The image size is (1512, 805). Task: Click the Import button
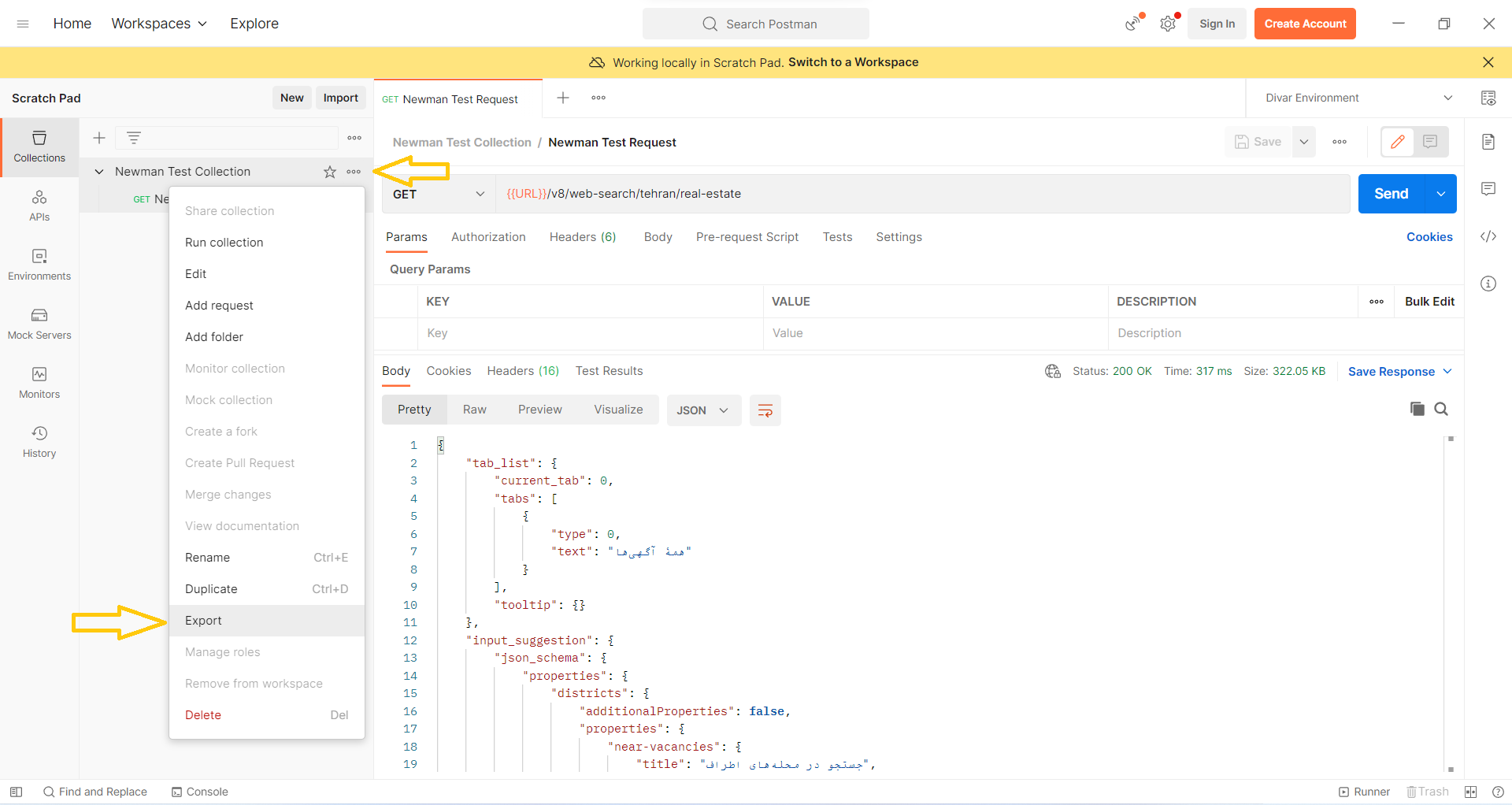coord(341,98)
